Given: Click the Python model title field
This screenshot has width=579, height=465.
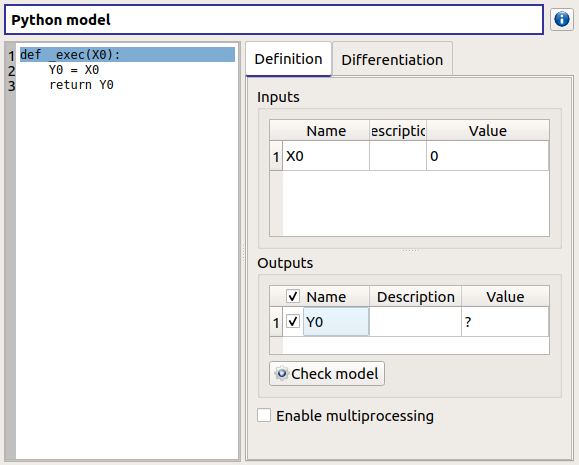Looking at the screenshot, I should pos(274,20).
